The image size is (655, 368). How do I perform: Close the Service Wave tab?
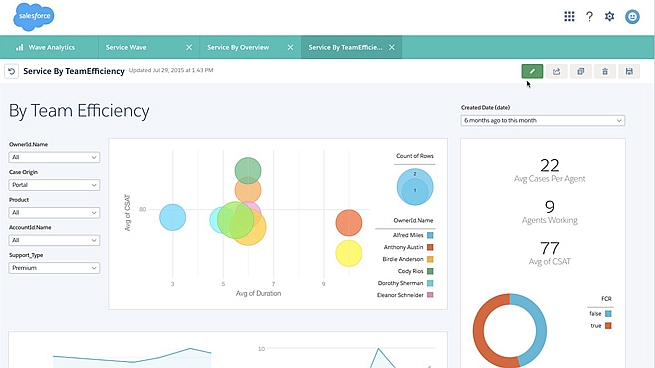189,47
